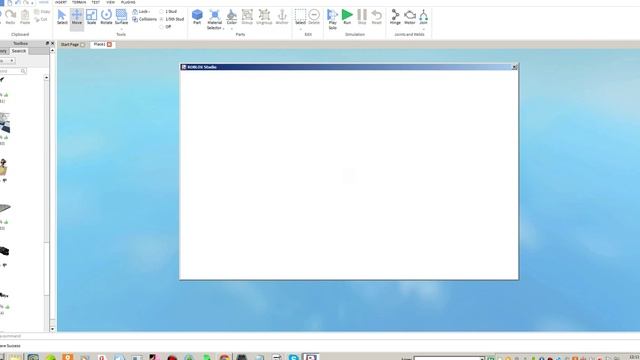Switch to the Place1 tab

(99, 44)
